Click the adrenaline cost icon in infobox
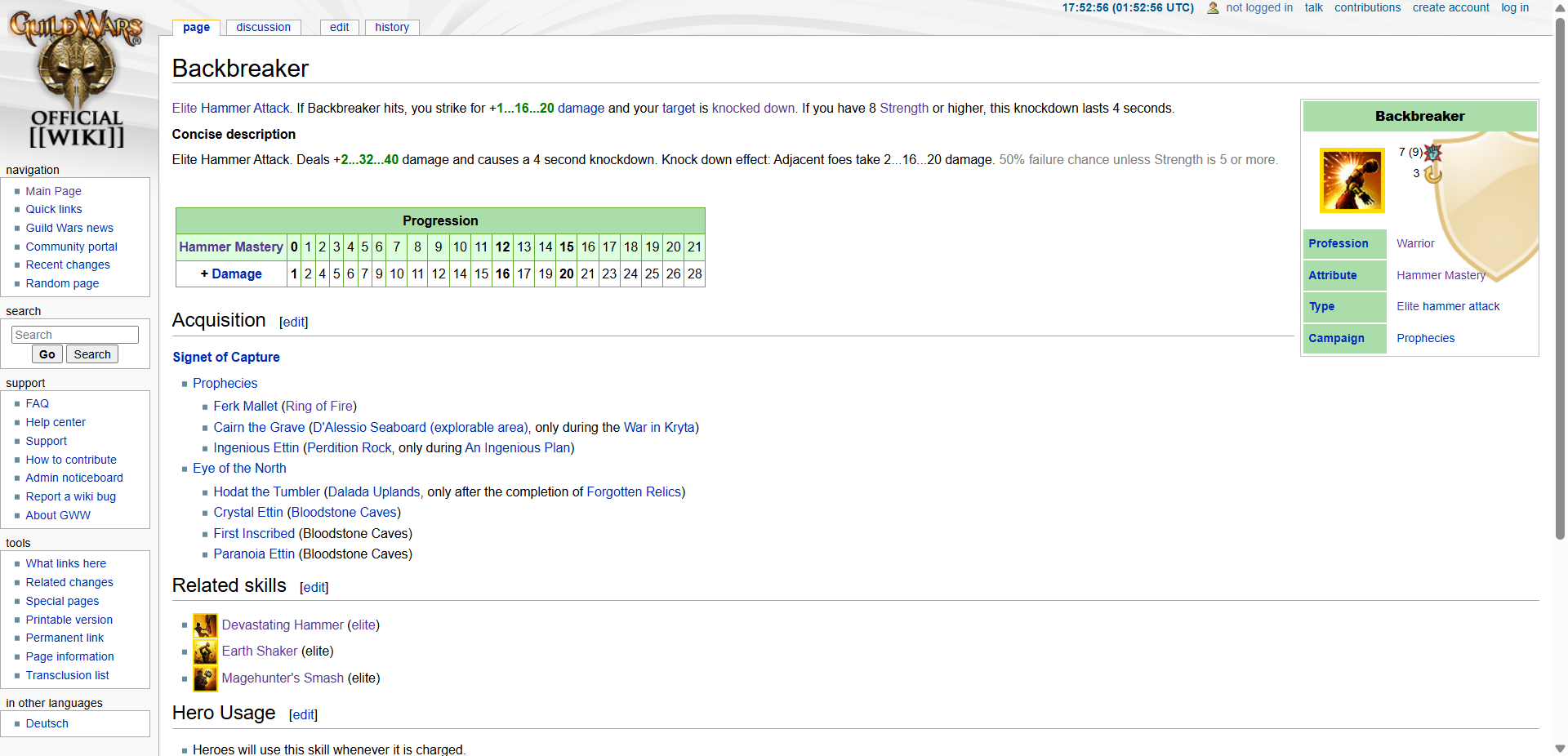The width and height of the screenshot is (1568, 756). pos(1433,153)
